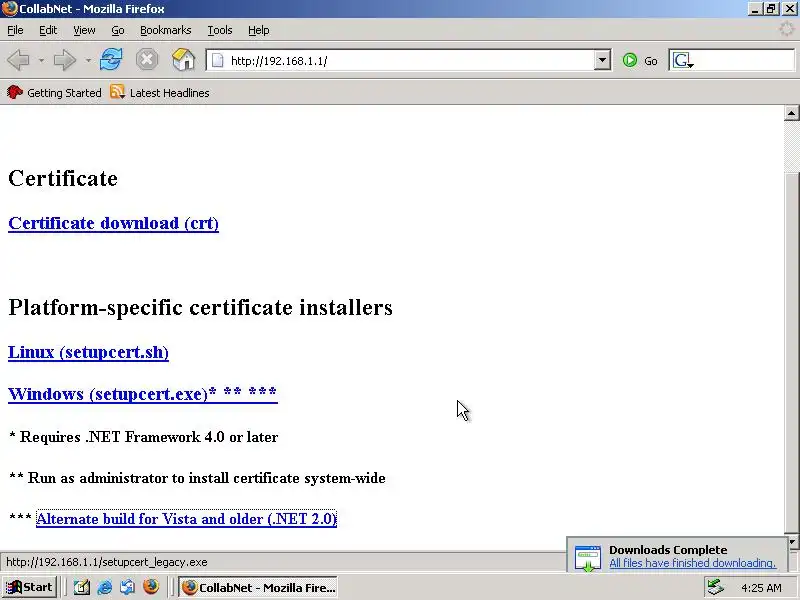The height and width of the screenshot is (600, 800).
Task: Click the scrollbar up arrow
Action: point(791,113)
